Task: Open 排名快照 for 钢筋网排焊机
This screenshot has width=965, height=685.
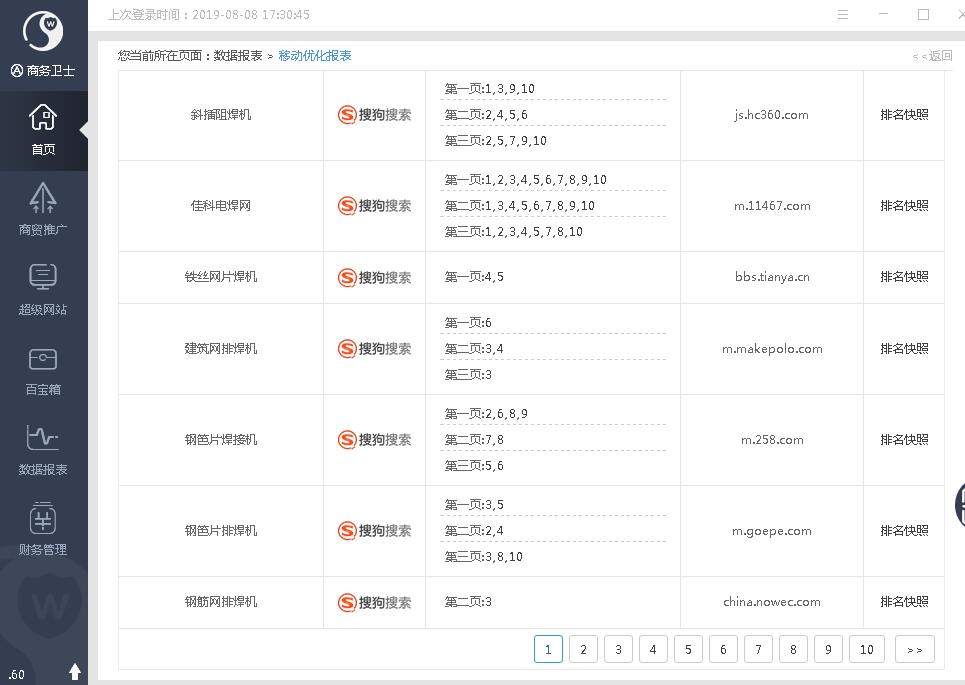Action: click(x=904, y=602)
